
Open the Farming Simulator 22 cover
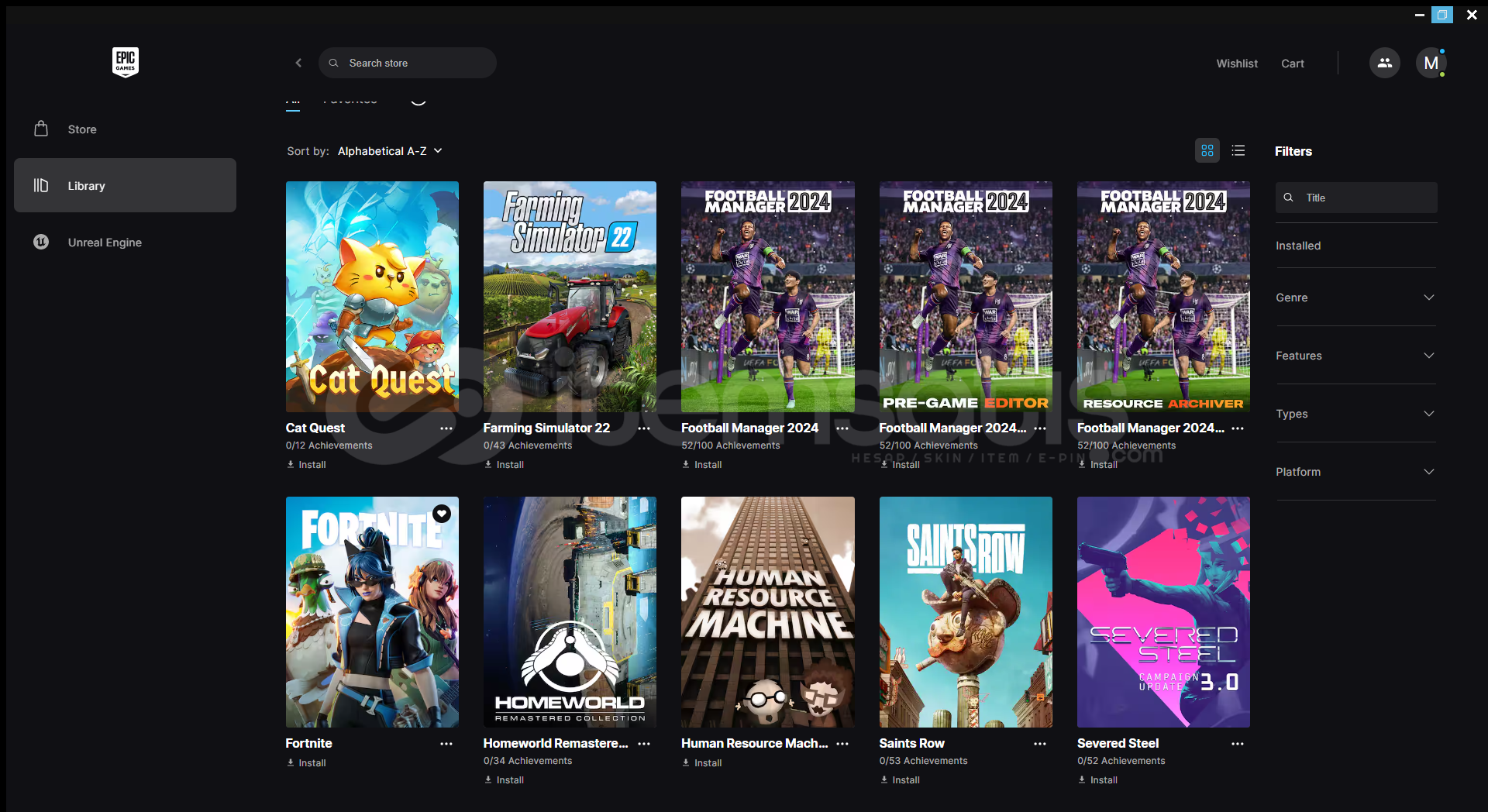tap(570, 297)
